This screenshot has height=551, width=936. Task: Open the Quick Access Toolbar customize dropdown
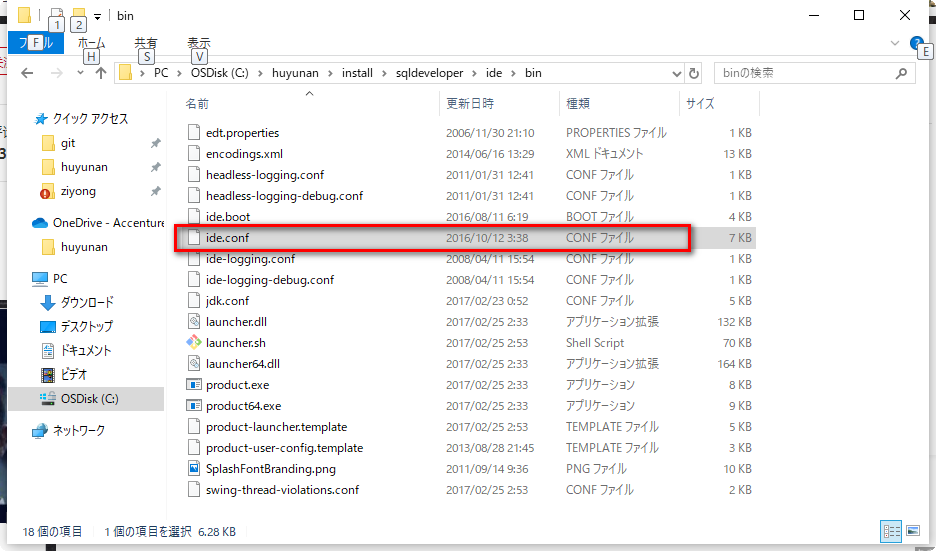(97, 16)
